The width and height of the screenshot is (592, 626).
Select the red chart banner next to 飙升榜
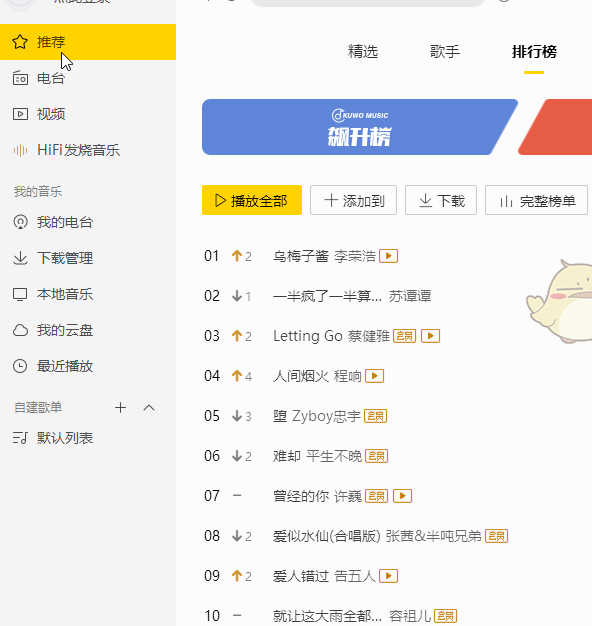pos(559,127)
